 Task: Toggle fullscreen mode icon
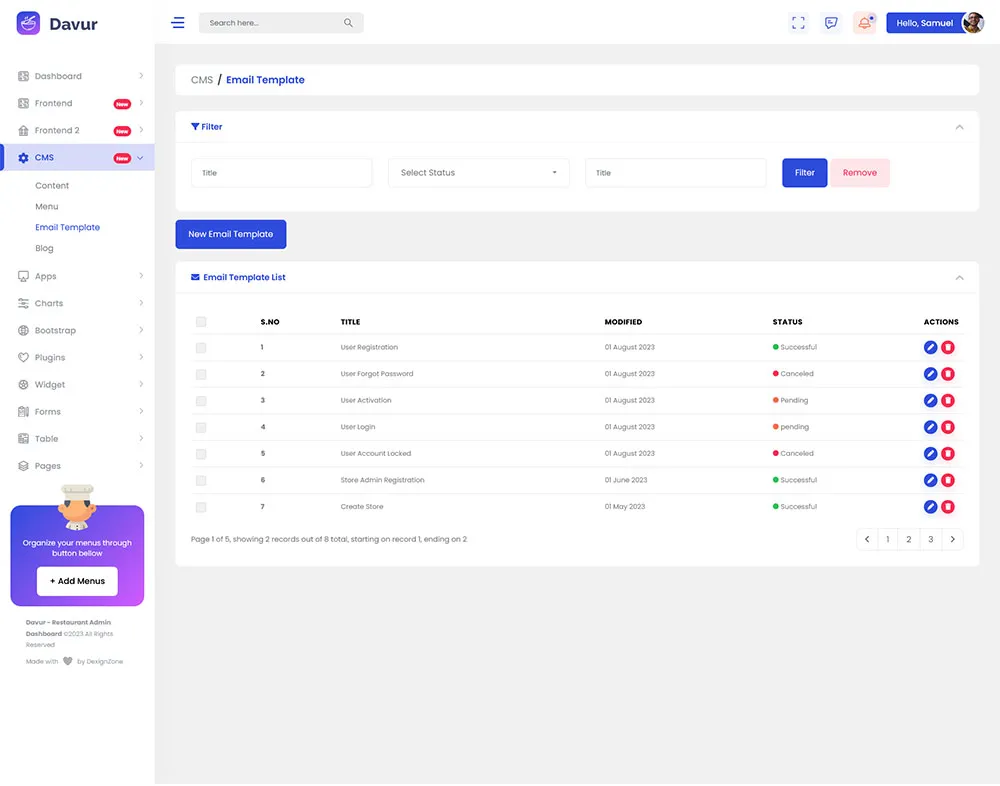[x=798, y=23]
